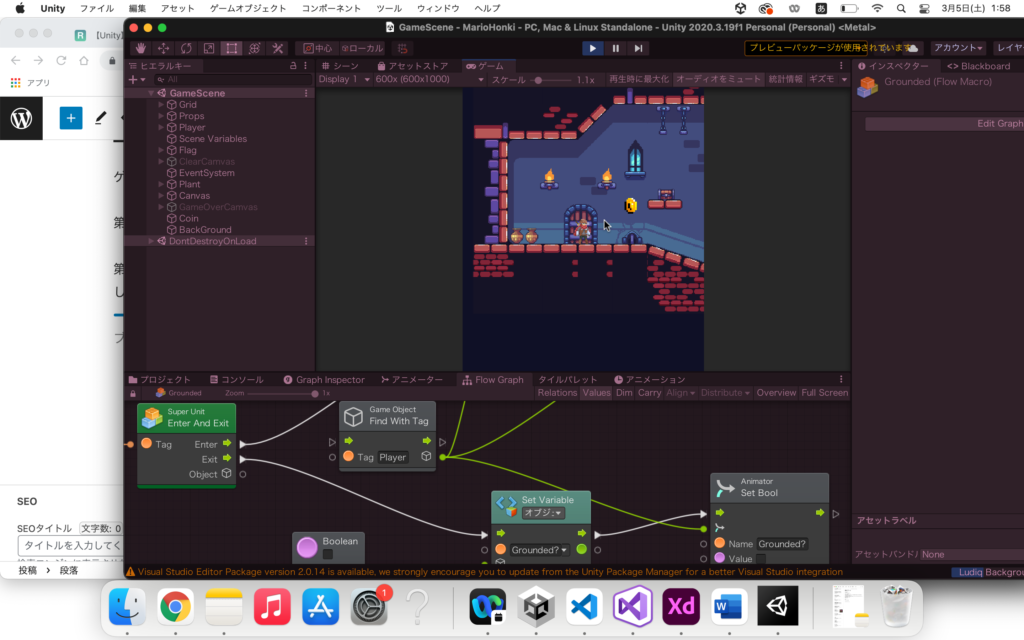This screenshot has width=1024, height=640.
Task: Select the Rotate tool
Action: click(186, 48)
